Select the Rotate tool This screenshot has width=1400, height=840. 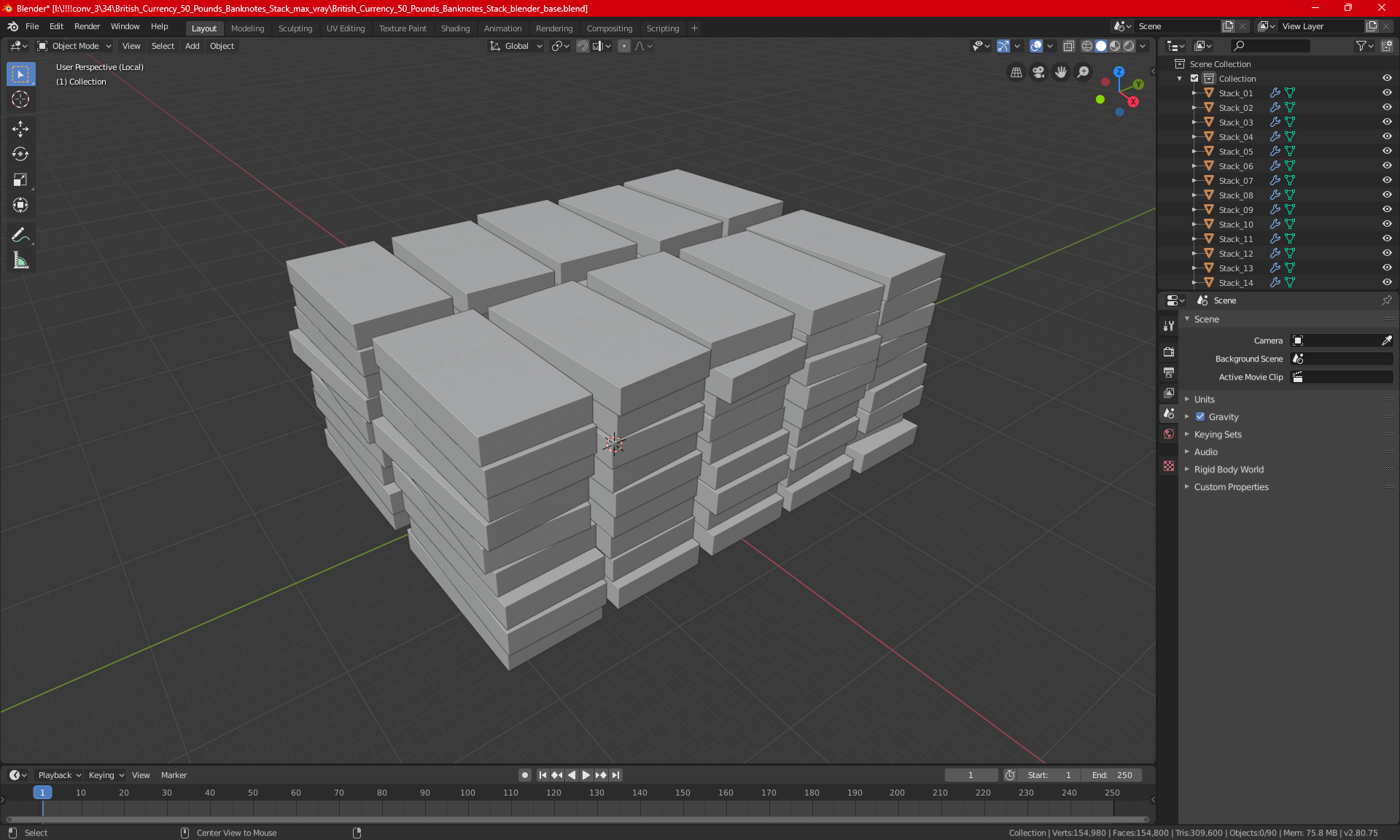20,154
